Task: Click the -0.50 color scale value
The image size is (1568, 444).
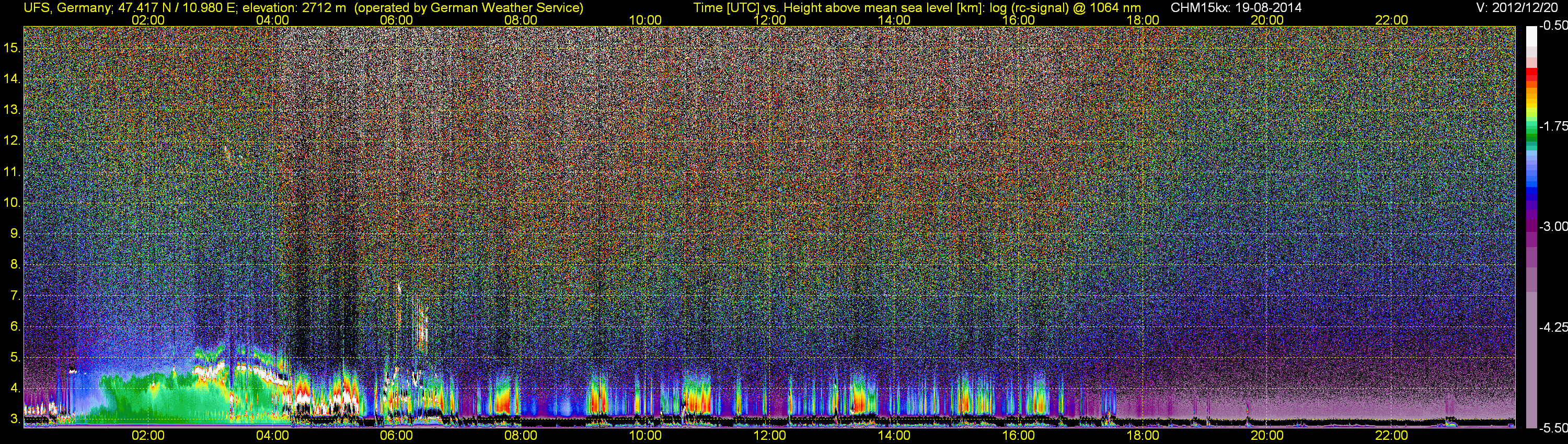Action: click(1553, 26)
